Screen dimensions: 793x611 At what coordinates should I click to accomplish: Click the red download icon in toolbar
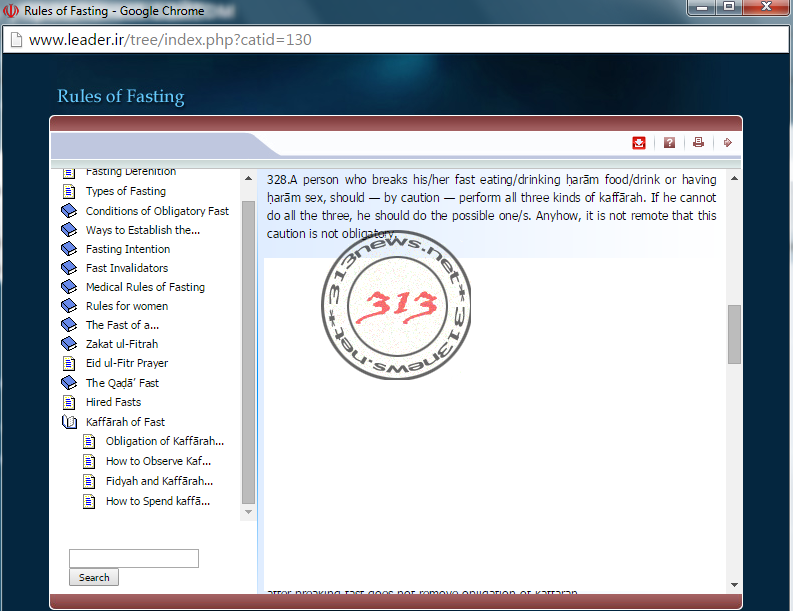pyautogui.click(x=639, y=143)
